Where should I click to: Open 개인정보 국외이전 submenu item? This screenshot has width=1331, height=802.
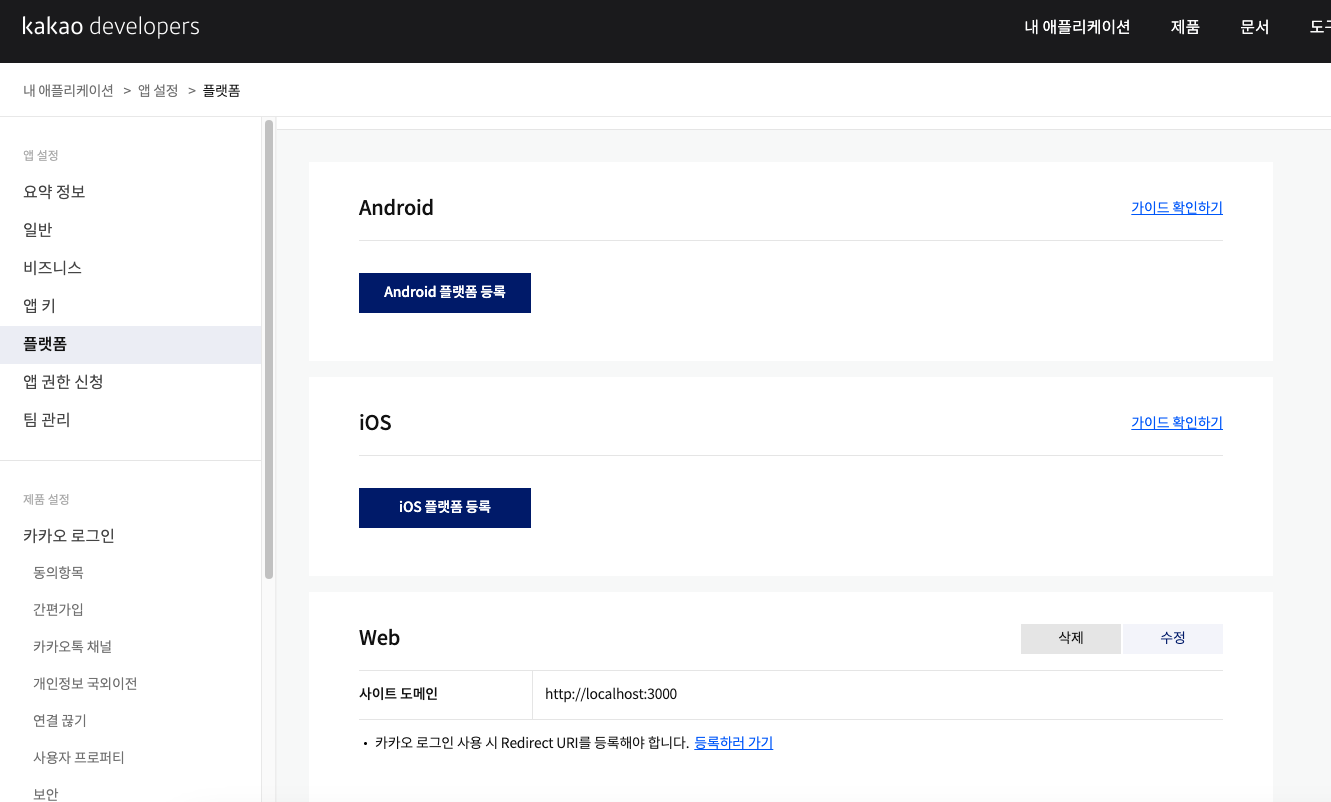(x=85, y=684)
